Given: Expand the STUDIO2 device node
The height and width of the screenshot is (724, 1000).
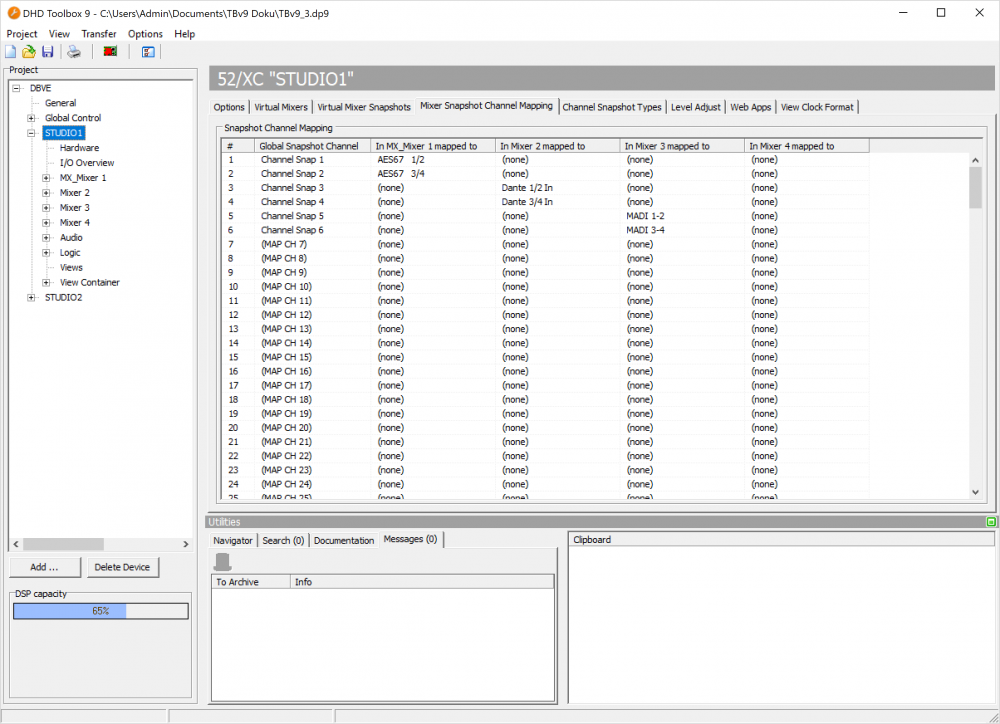Looking at the screenshot, I should pyautogui.click(x=31, y=298).
